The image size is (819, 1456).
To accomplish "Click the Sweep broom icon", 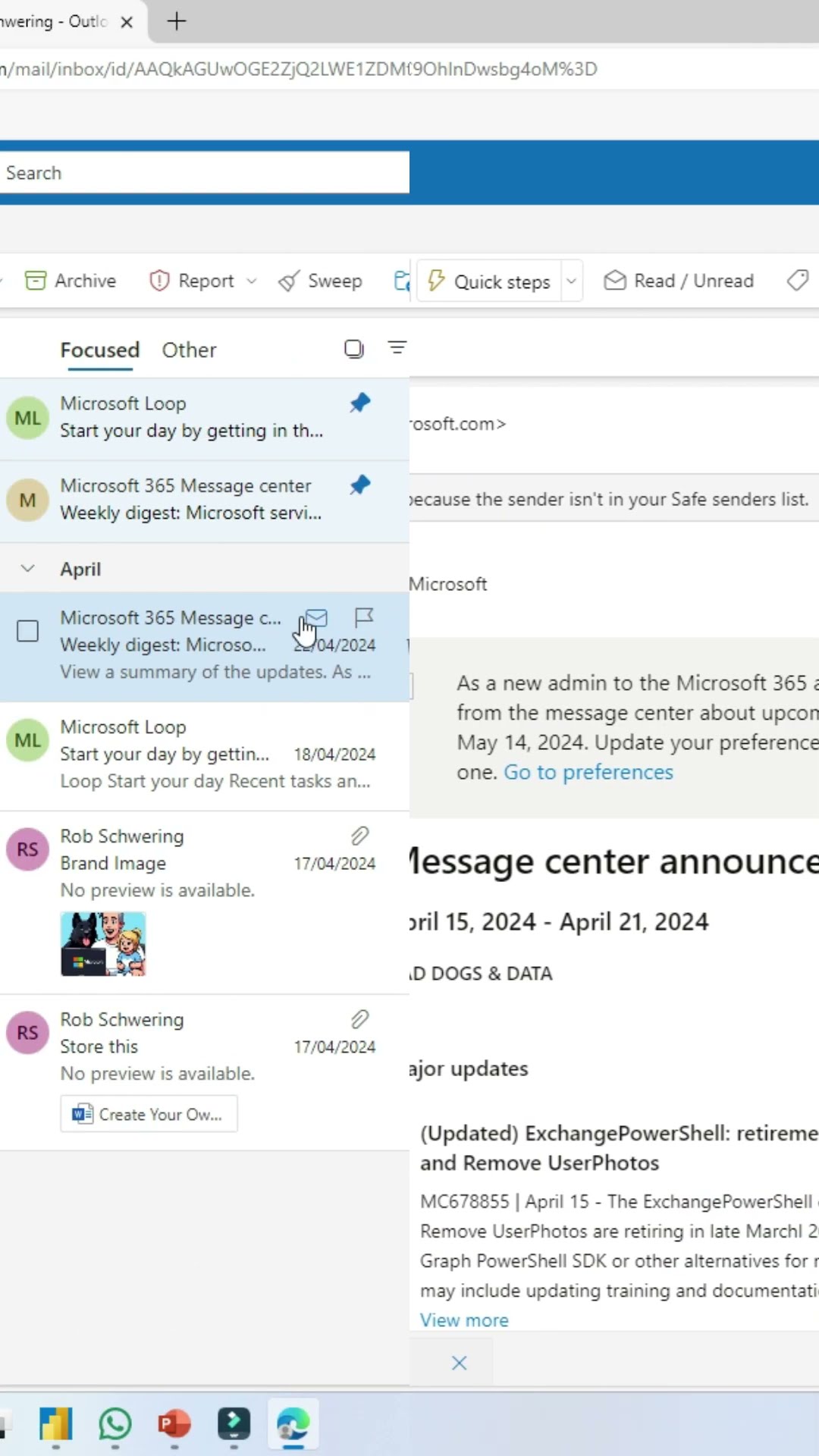I will point(289,281).
